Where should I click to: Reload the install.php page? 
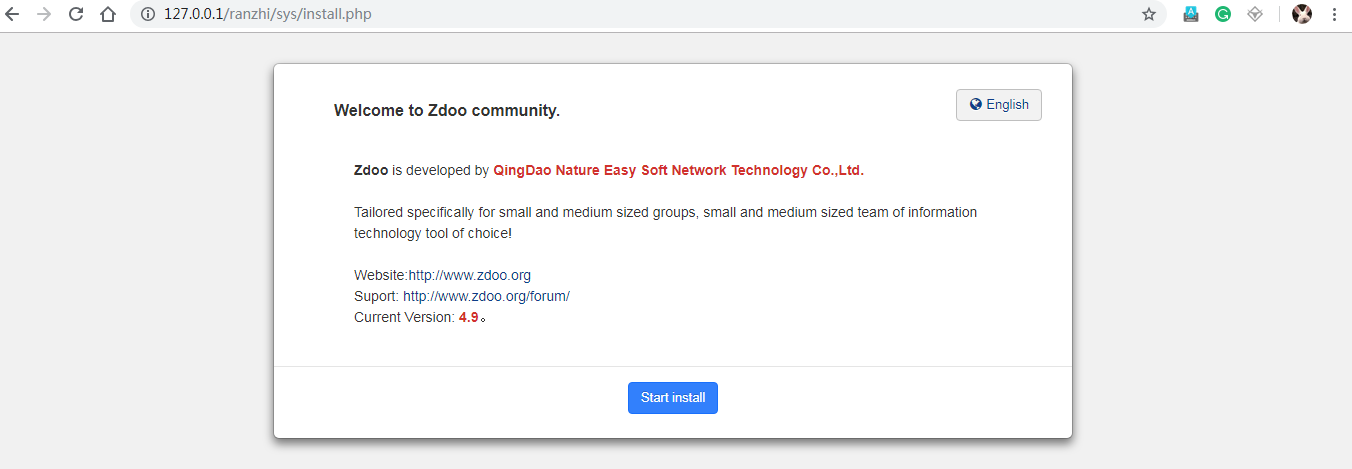point(76,15)
